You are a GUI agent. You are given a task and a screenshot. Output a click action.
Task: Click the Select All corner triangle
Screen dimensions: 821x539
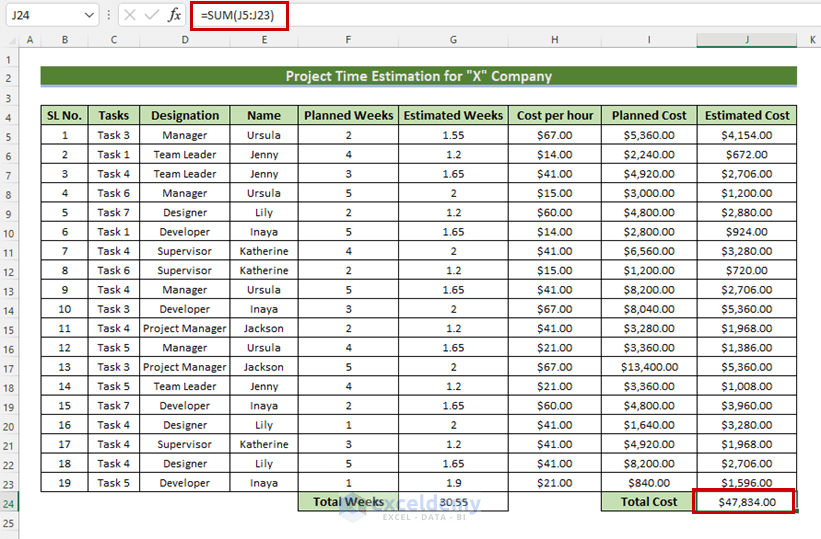point(11,40)
